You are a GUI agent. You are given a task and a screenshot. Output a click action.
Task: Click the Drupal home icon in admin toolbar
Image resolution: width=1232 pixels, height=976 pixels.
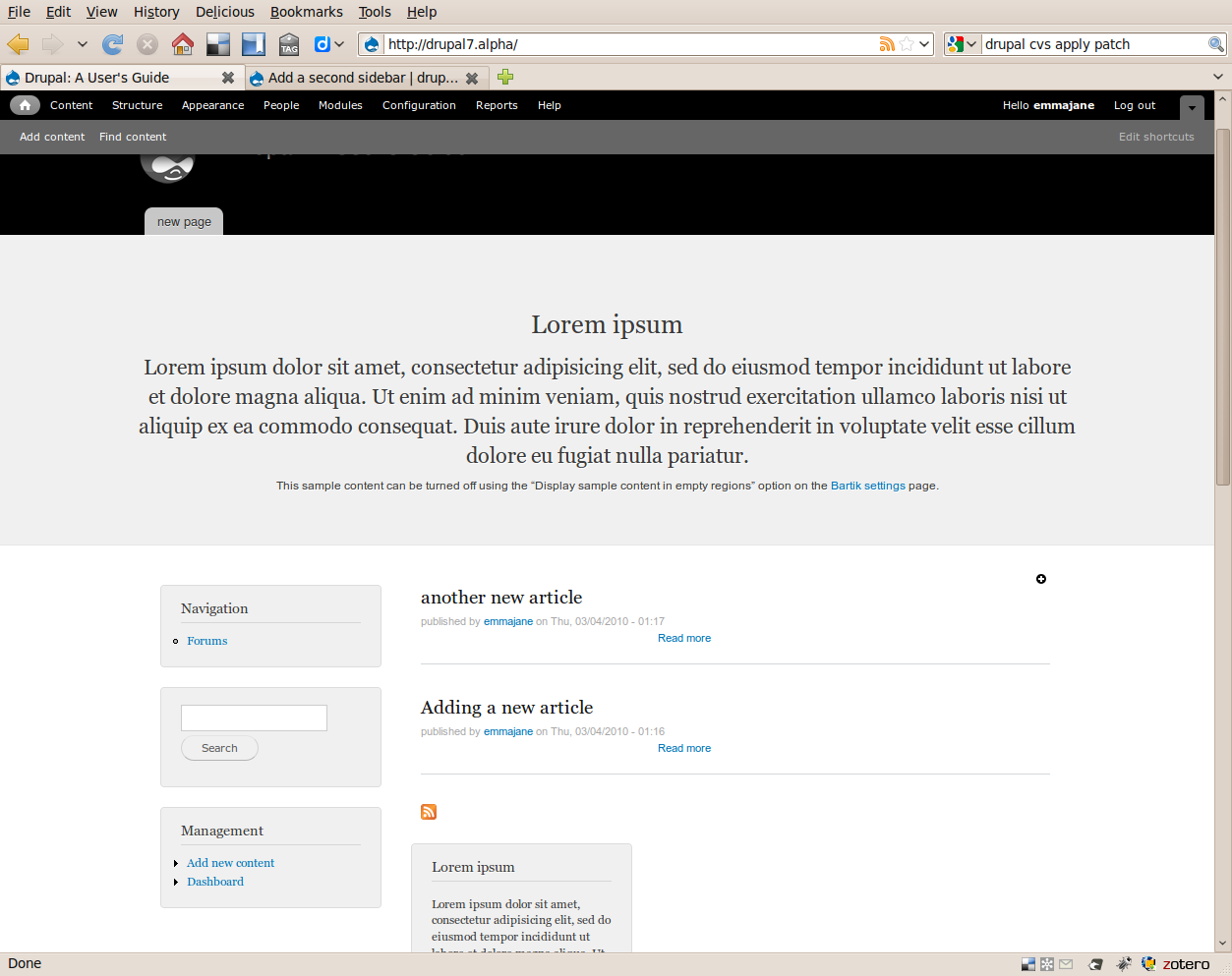[25, 105]
